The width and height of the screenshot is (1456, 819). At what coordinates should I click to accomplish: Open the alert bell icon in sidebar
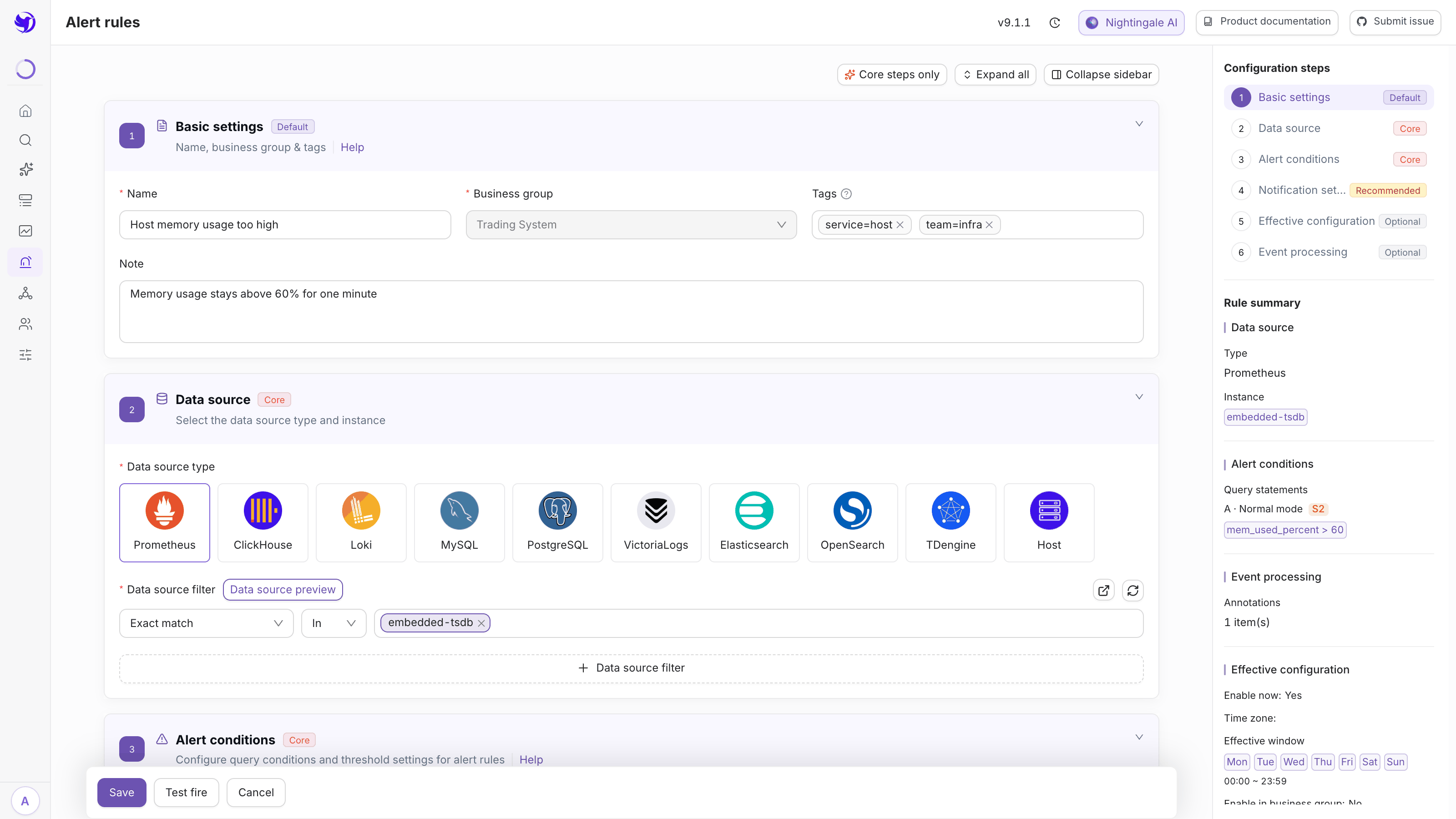(25, 262)
